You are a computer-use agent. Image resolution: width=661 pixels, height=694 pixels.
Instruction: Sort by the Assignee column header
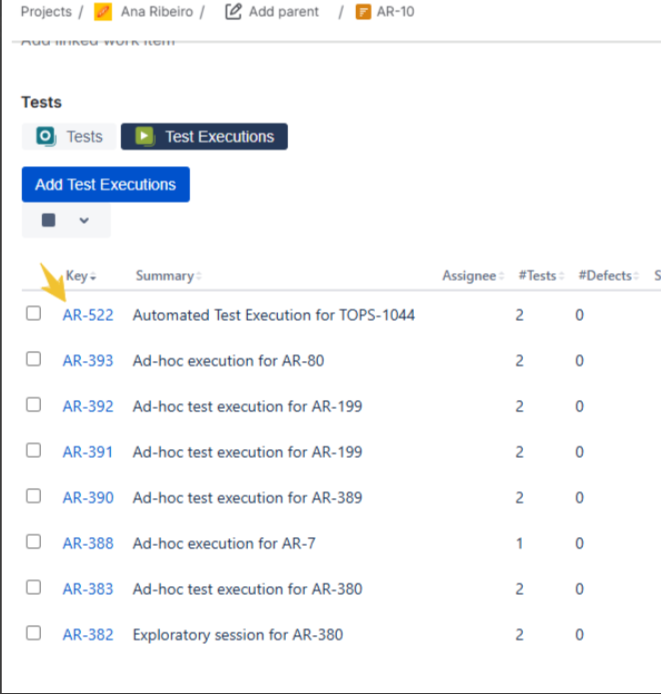[469, 276]
